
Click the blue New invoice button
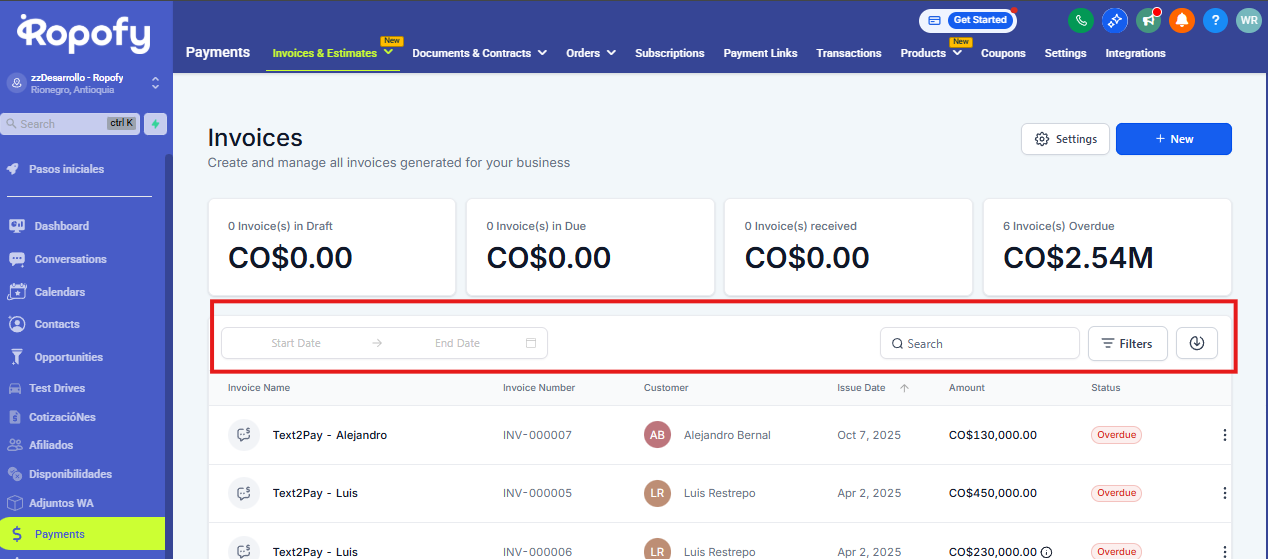1173,139
